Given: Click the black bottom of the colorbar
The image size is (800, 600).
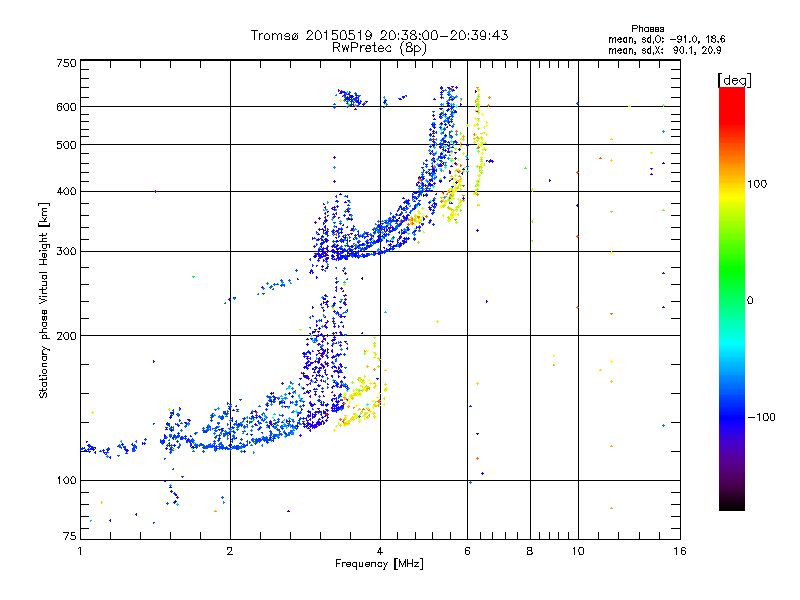Looking at the screenshot, I should (x=732, y=503).
